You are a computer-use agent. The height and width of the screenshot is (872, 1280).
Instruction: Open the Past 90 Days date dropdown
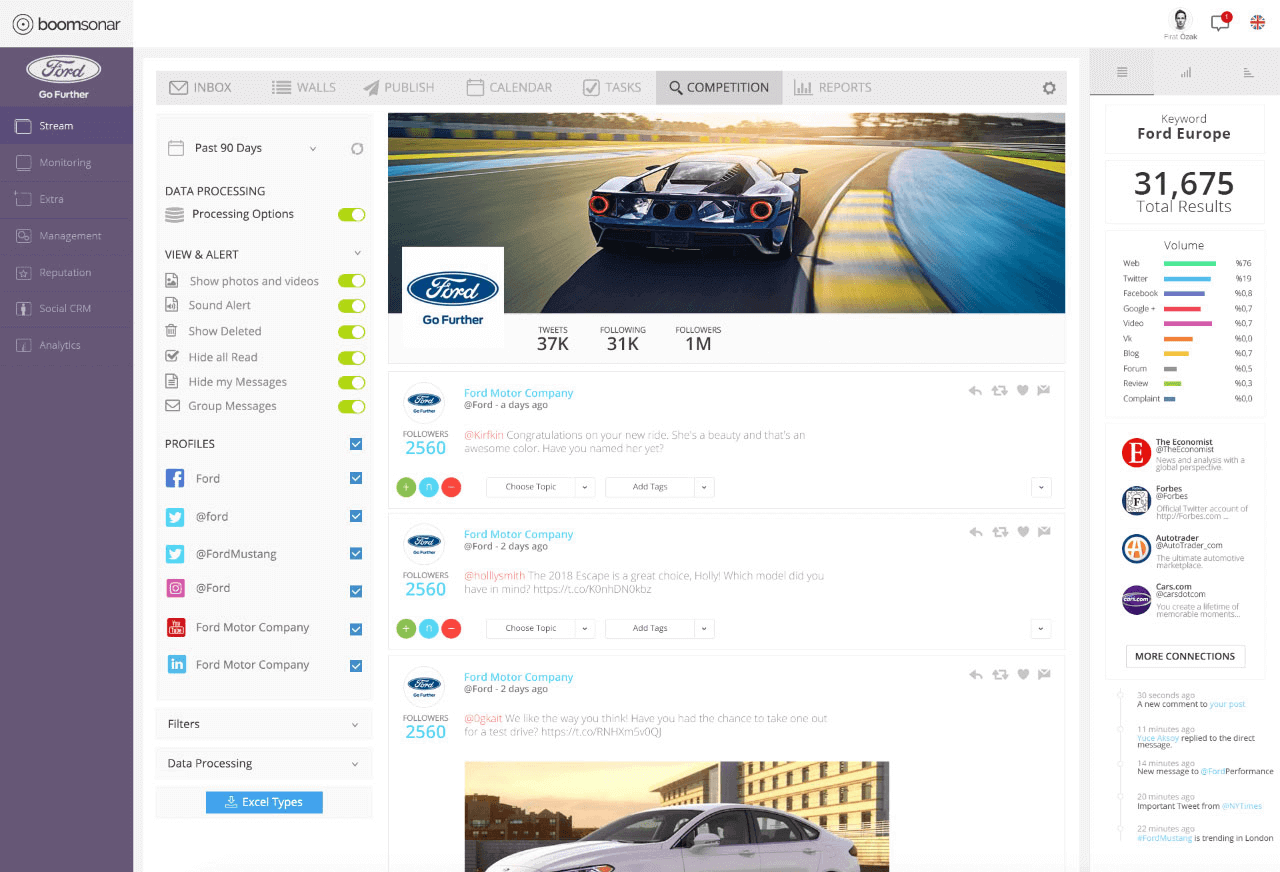coord(243,148)
